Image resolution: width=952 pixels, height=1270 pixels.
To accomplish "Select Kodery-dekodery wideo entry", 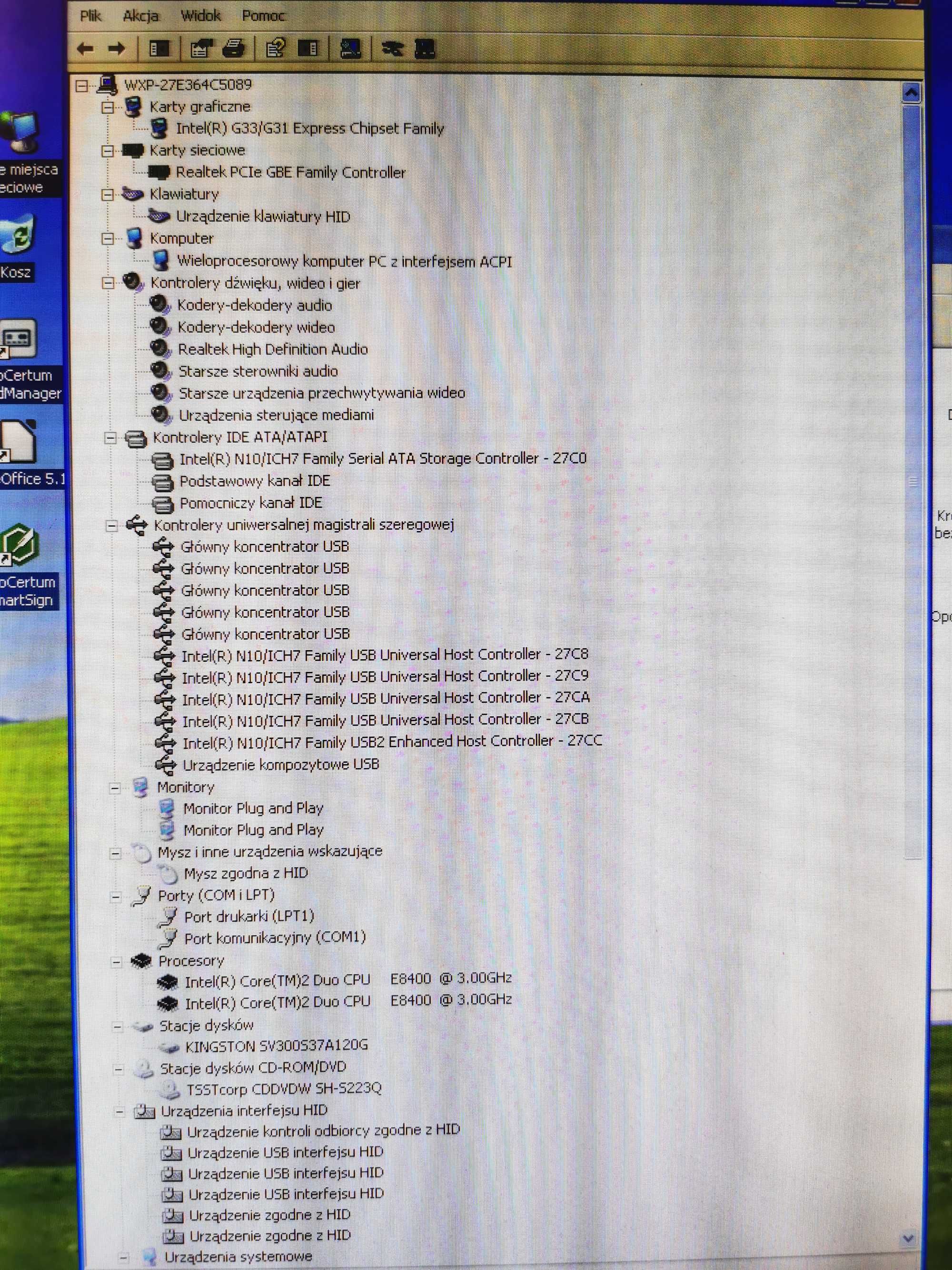I will click(256, 327).
